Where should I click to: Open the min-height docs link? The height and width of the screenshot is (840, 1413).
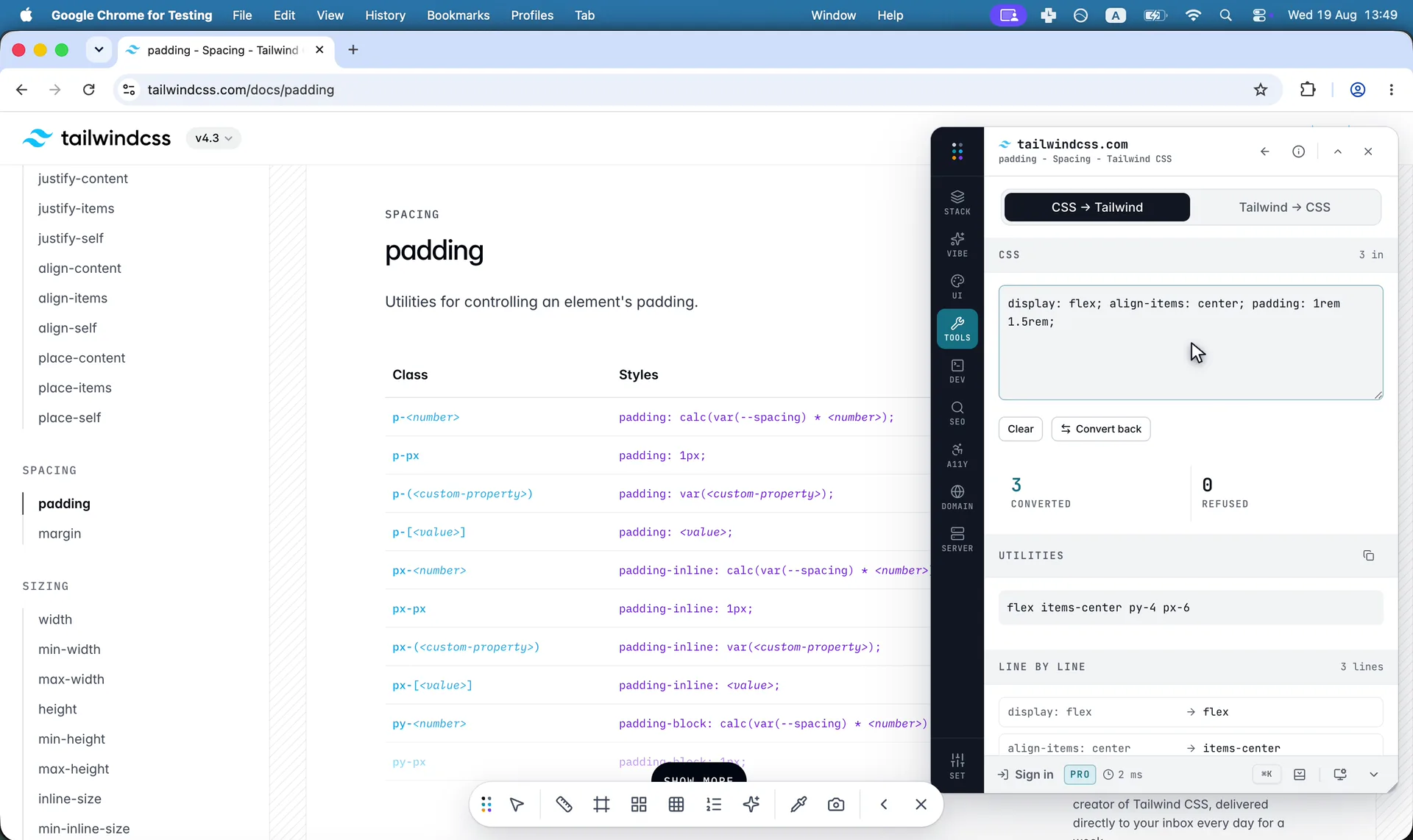(71, 739)
